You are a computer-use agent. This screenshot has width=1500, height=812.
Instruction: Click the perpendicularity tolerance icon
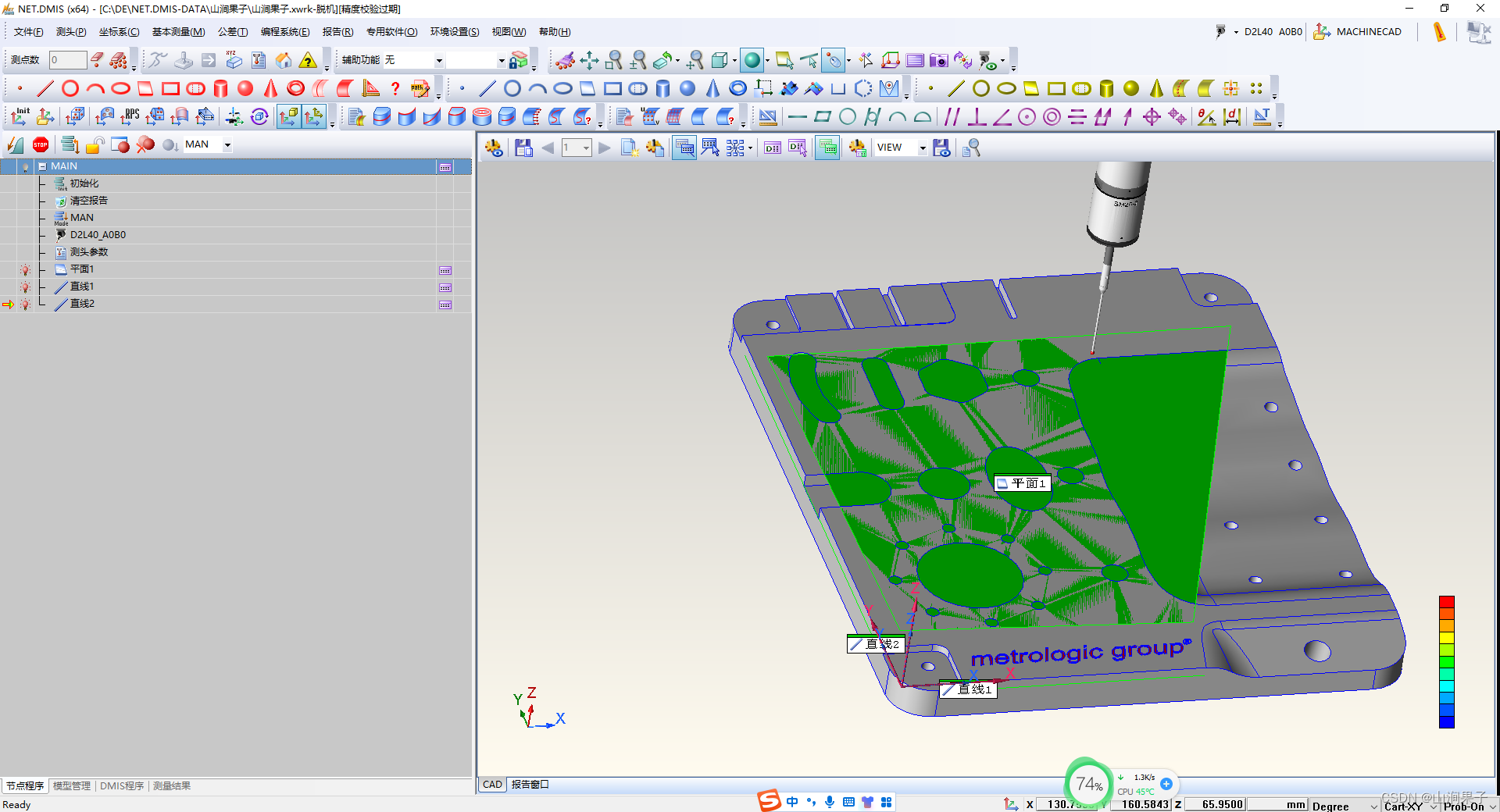[977, 117]
